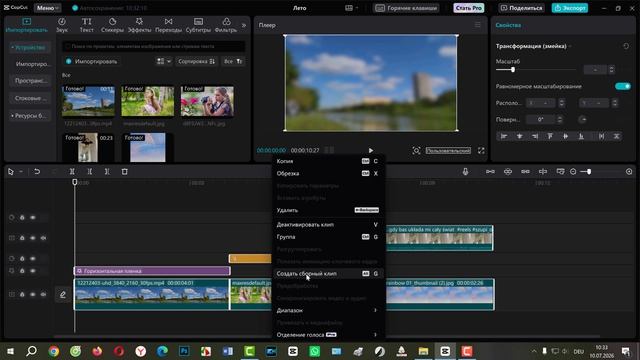Click the preview axis icon
This screenshot has width=640, height=360.
pyautogui.click(x=543, y=172)
